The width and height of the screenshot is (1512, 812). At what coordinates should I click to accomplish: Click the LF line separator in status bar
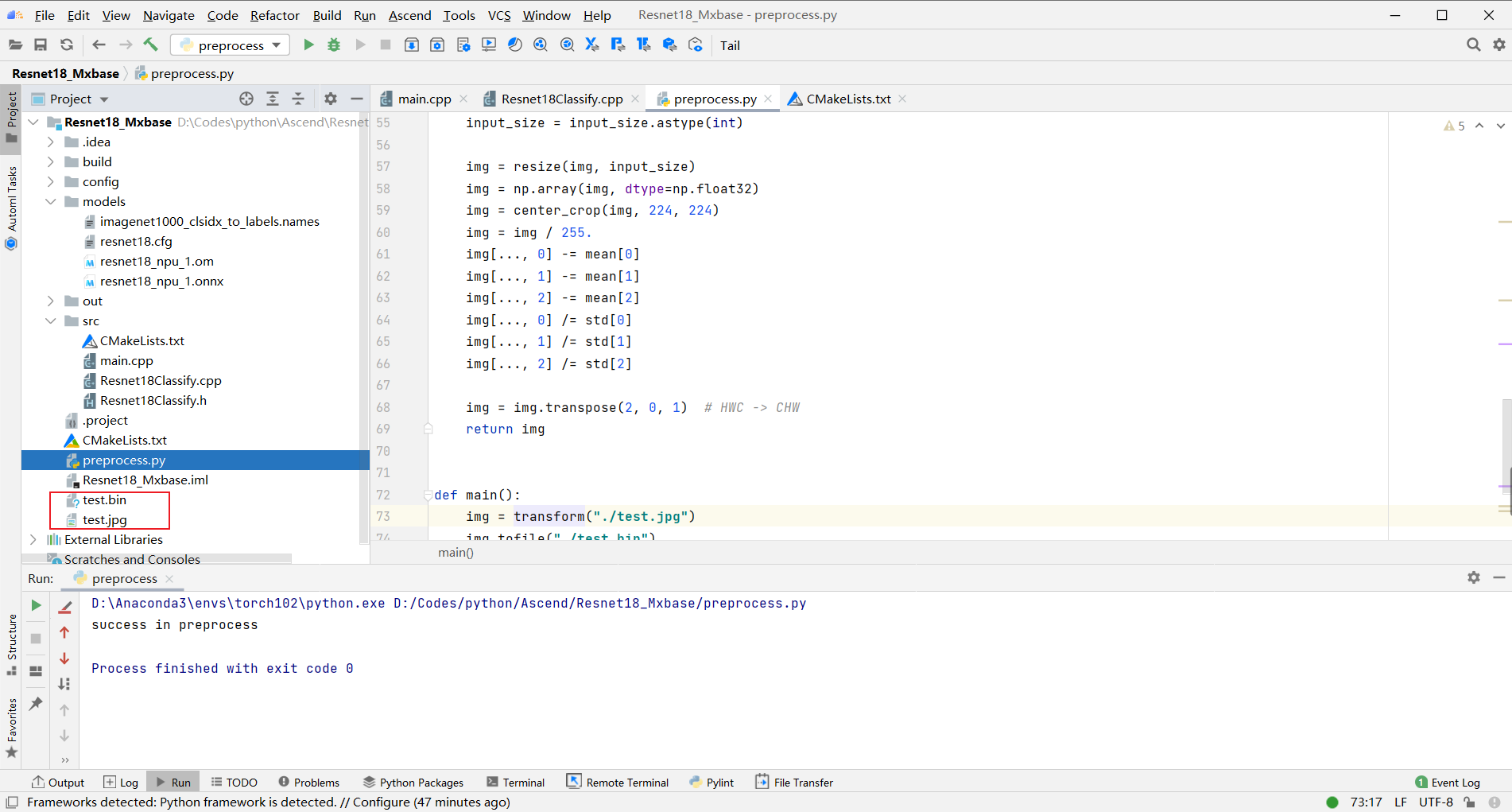pyautogui.click(x=1401, y=802)
